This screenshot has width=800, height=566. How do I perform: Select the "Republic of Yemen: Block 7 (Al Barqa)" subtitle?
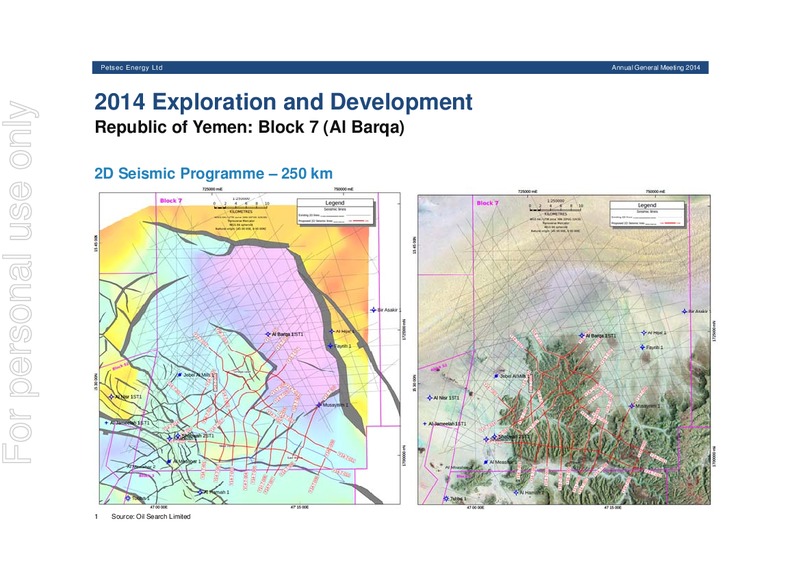click(249, 127)
